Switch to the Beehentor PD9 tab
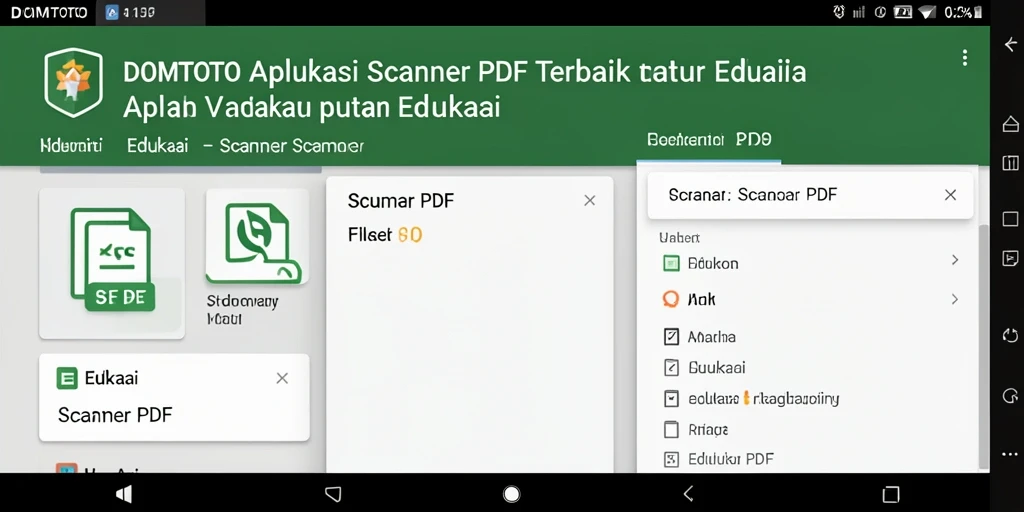The width and height of the screenshot is (1024, 512). [709, 140]
